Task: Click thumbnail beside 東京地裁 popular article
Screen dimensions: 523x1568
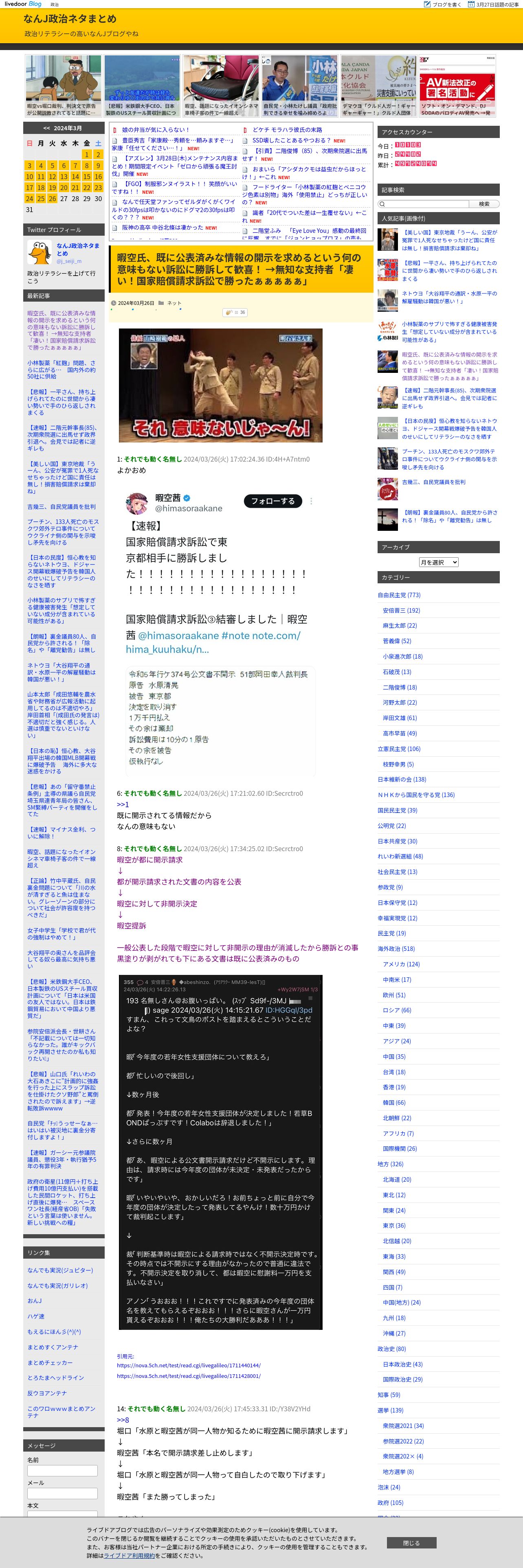Action: coord(387,240)
